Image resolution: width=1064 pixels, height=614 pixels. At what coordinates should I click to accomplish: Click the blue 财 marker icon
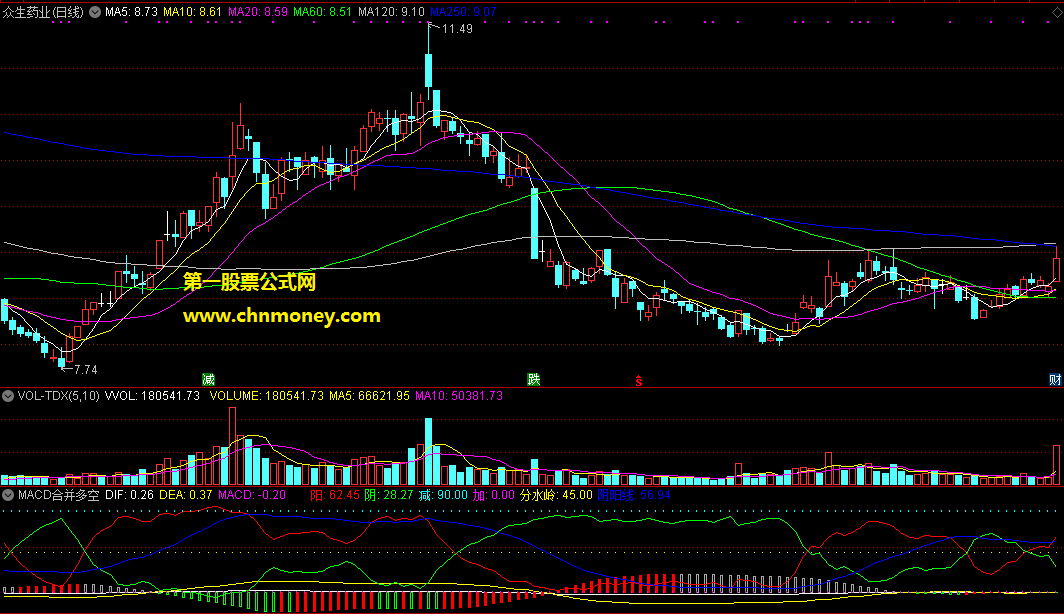(x=1055, y=380)
